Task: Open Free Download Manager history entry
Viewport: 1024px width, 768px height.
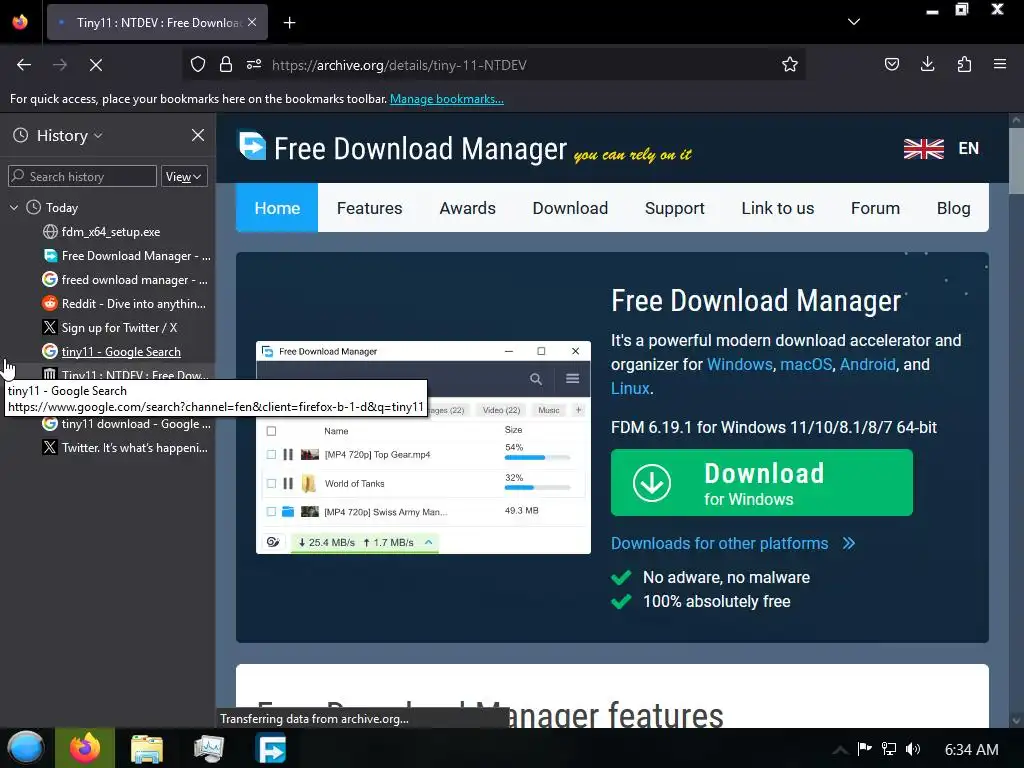Action: click(127, 256)
